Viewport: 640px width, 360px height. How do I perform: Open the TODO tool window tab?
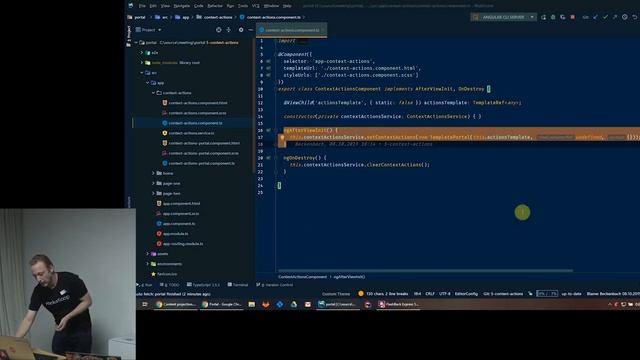170,284
